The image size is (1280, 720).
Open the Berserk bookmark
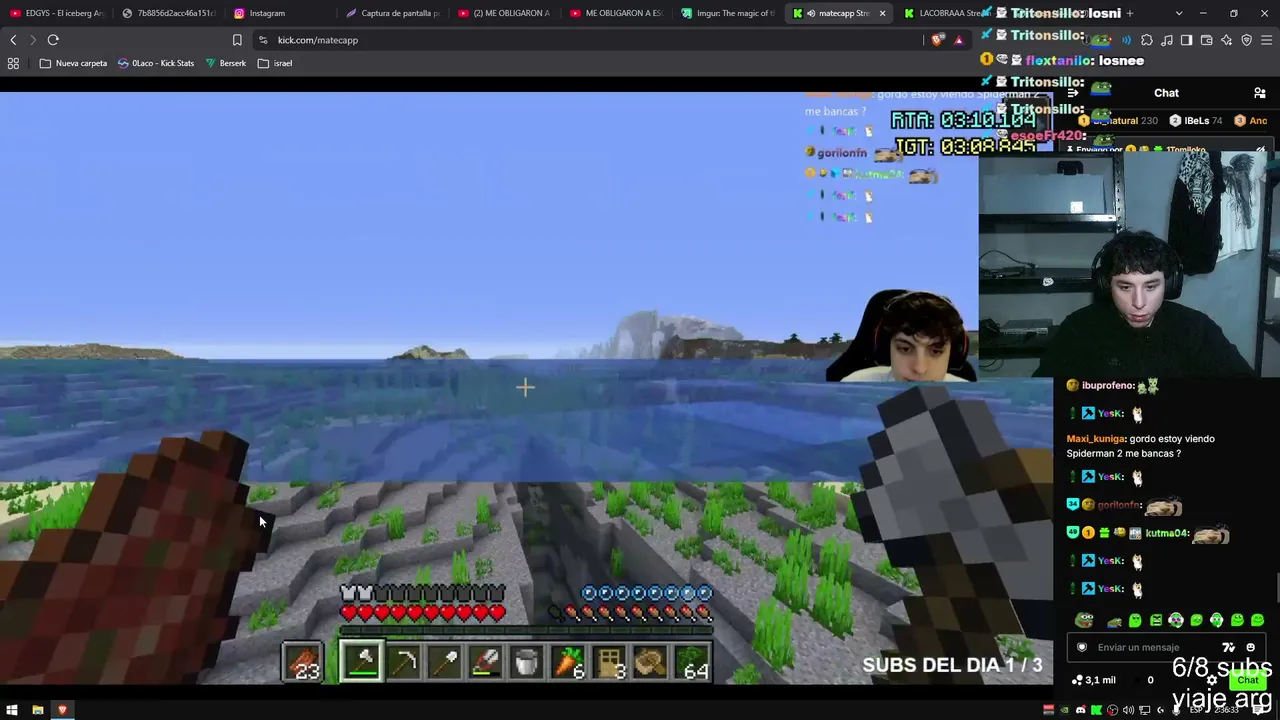pos(225,63)
